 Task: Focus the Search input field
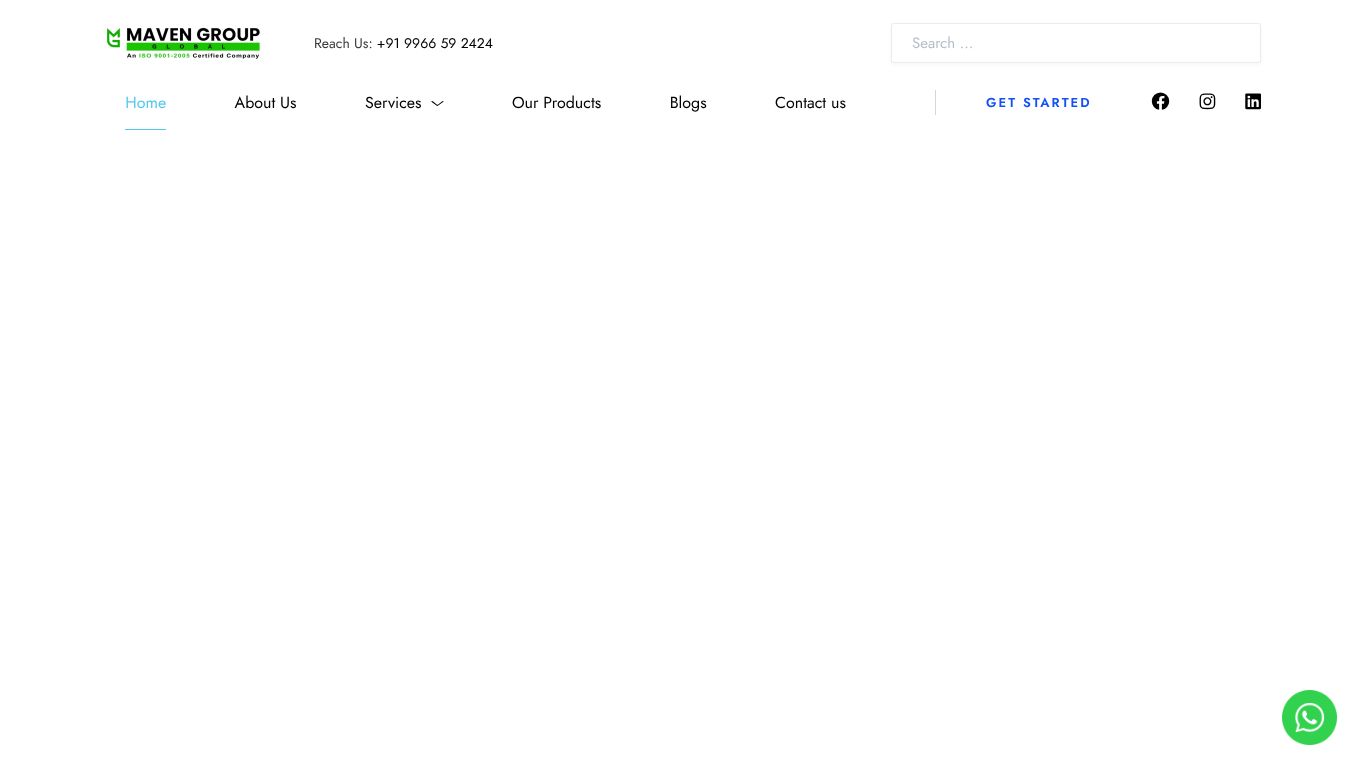tap(1076, 43)
